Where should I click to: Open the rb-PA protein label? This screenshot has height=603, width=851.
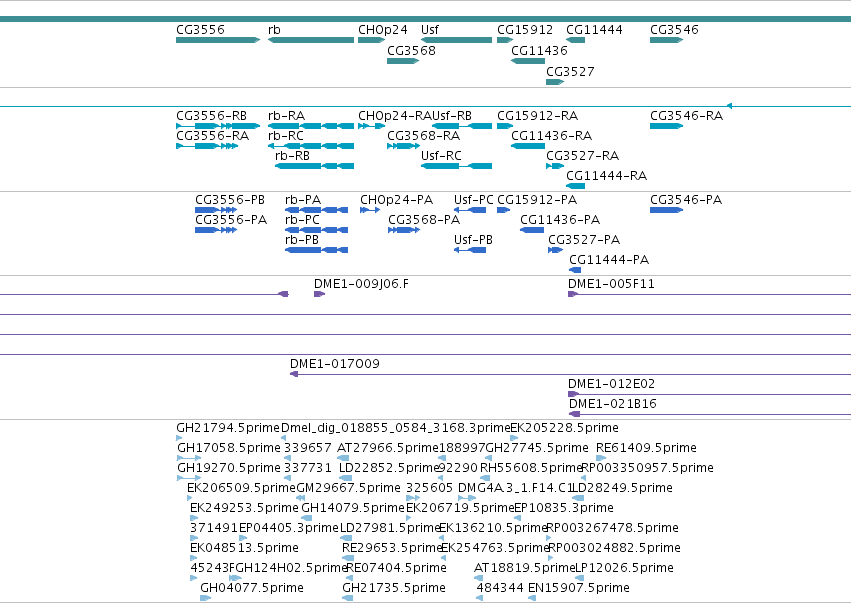coord(303,200)
